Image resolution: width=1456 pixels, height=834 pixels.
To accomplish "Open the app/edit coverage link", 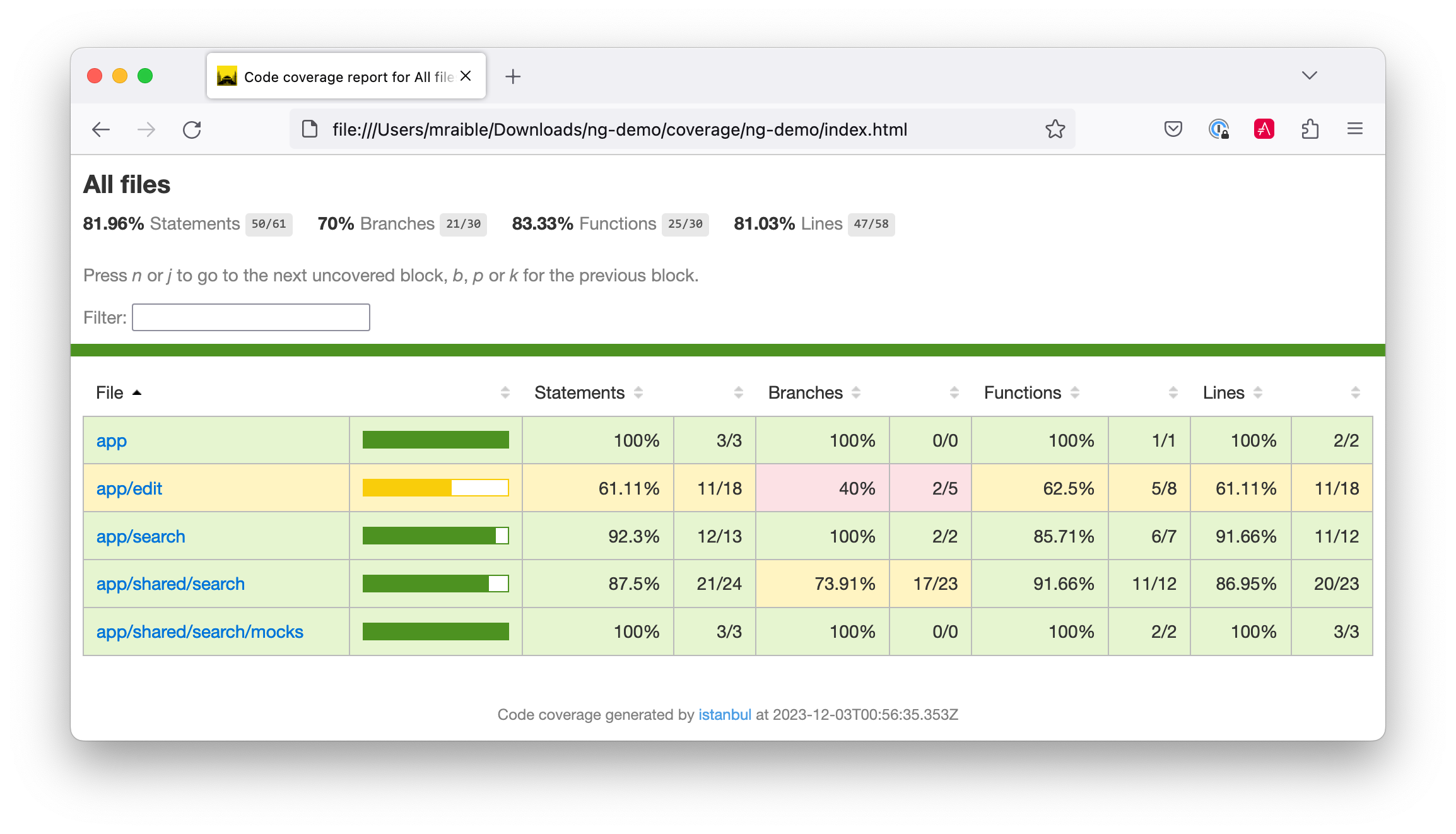I will click(x=129, y=488).
